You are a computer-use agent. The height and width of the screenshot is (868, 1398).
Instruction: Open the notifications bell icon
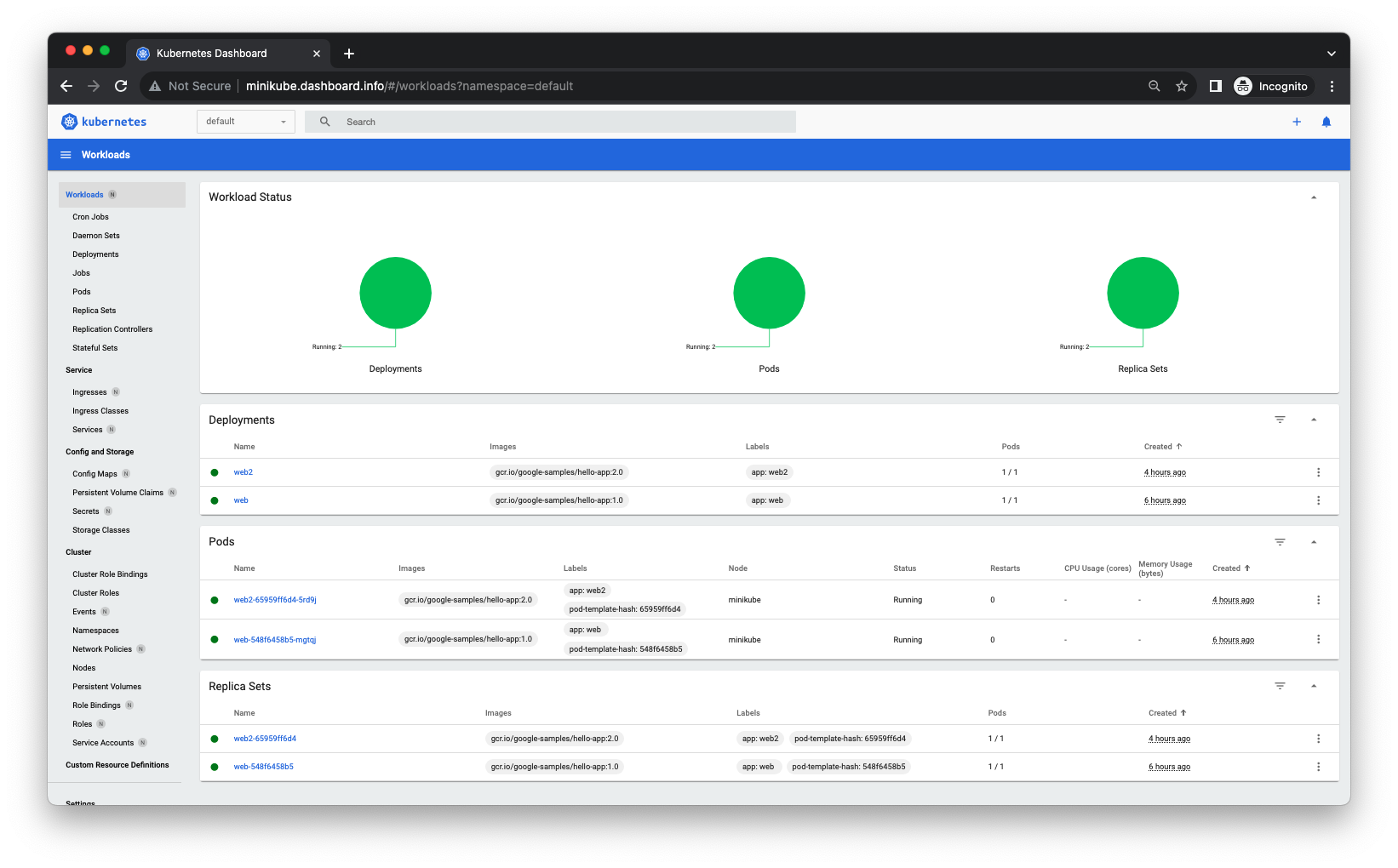tap(1326, 122)
